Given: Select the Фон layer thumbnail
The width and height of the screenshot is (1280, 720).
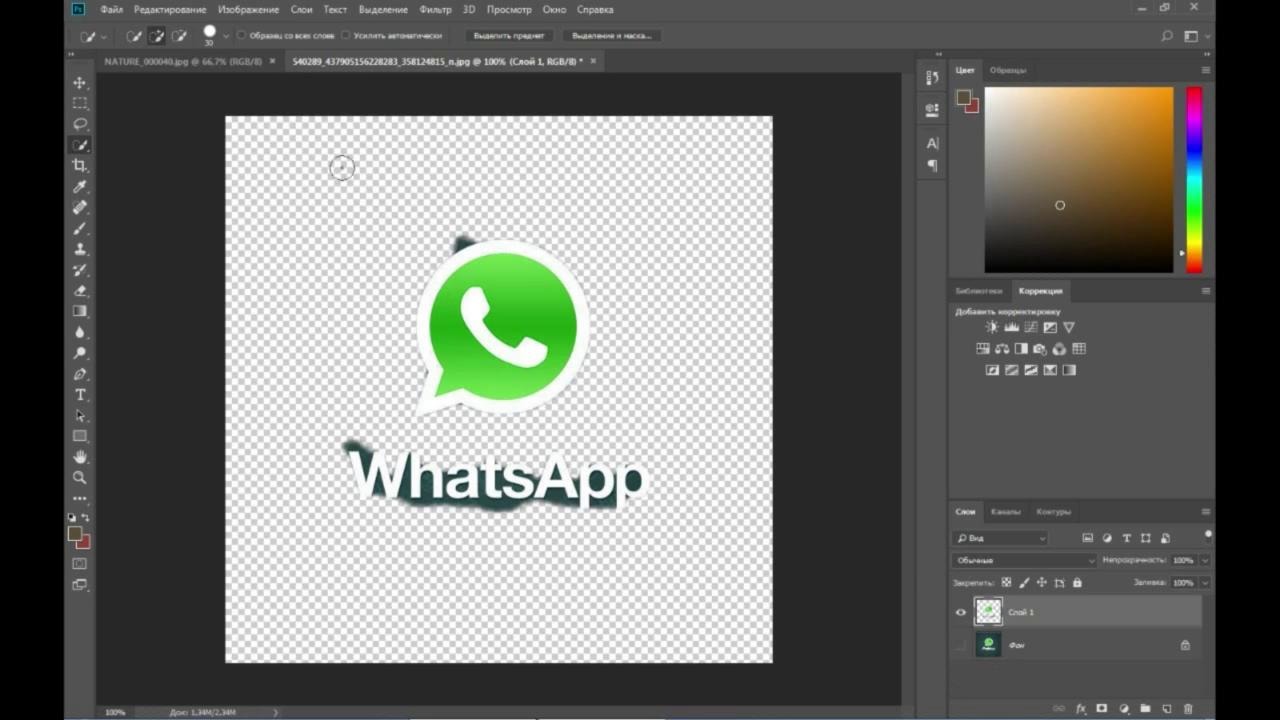Looking at the screenshot, I should point(988,645).
